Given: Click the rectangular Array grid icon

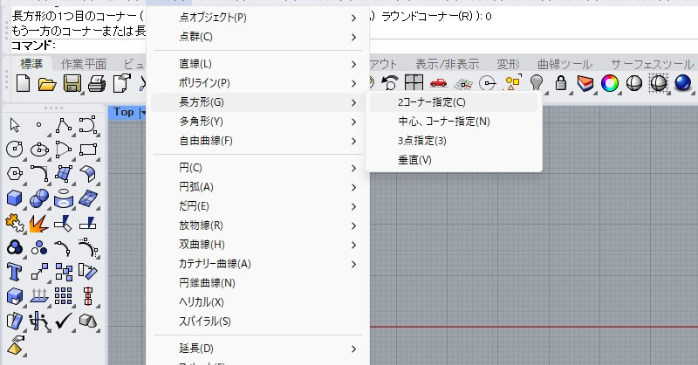Looking at the screenshot, I should [x=64, y=296].
